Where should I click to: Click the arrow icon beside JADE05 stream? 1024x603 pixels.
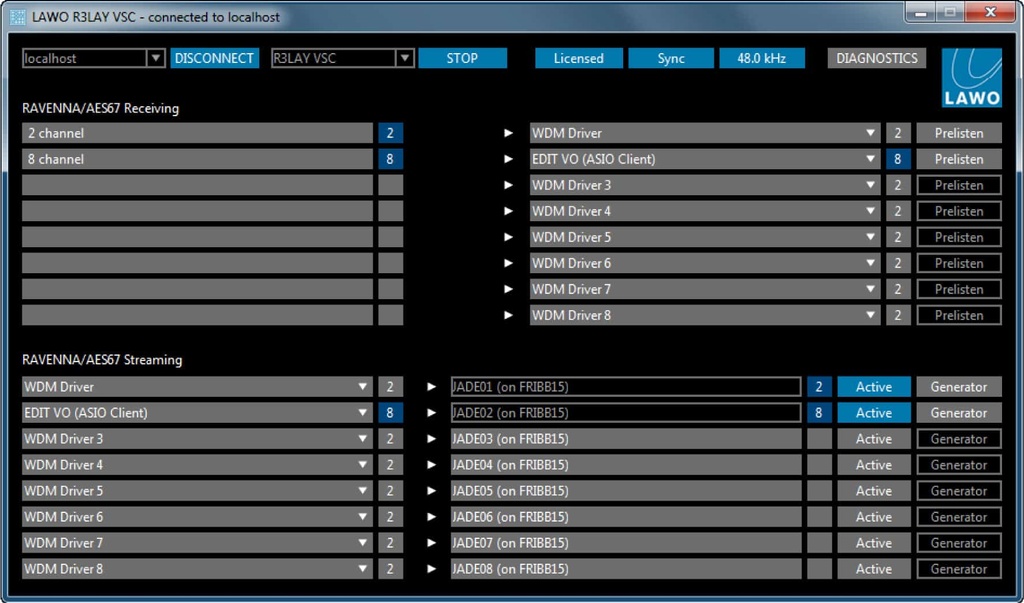pos(431,491)
